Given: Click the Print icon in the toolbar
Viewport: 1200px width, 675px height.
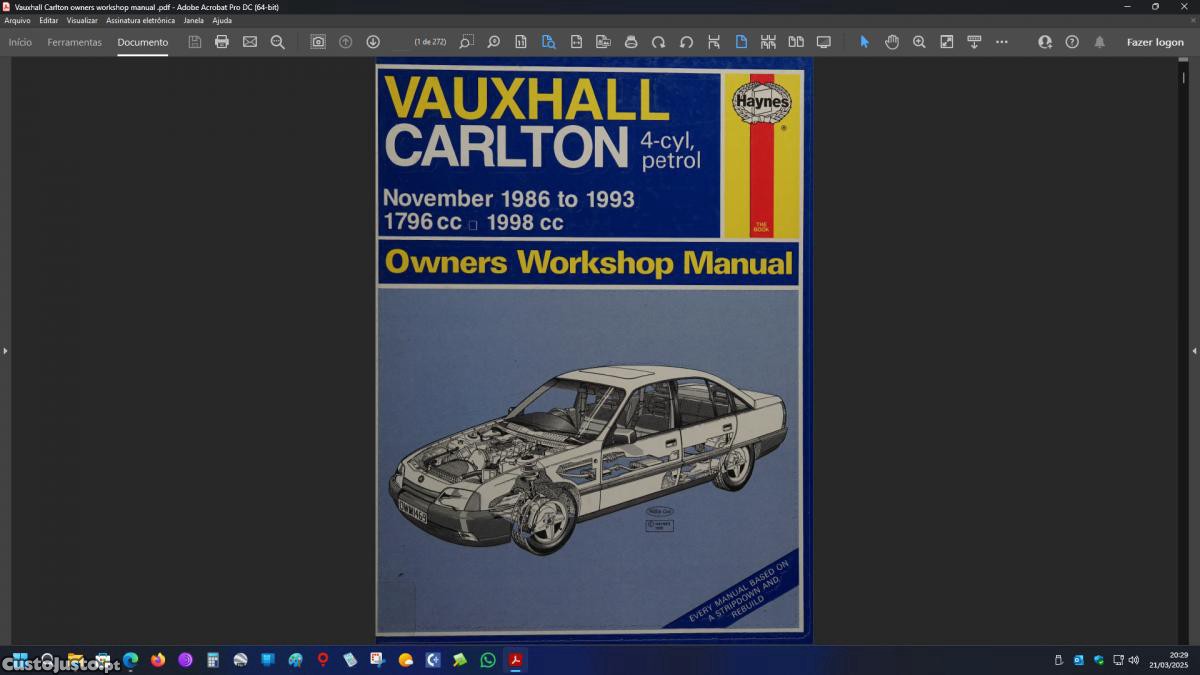Looking at the screenshot, I should (x=222, y=42).
